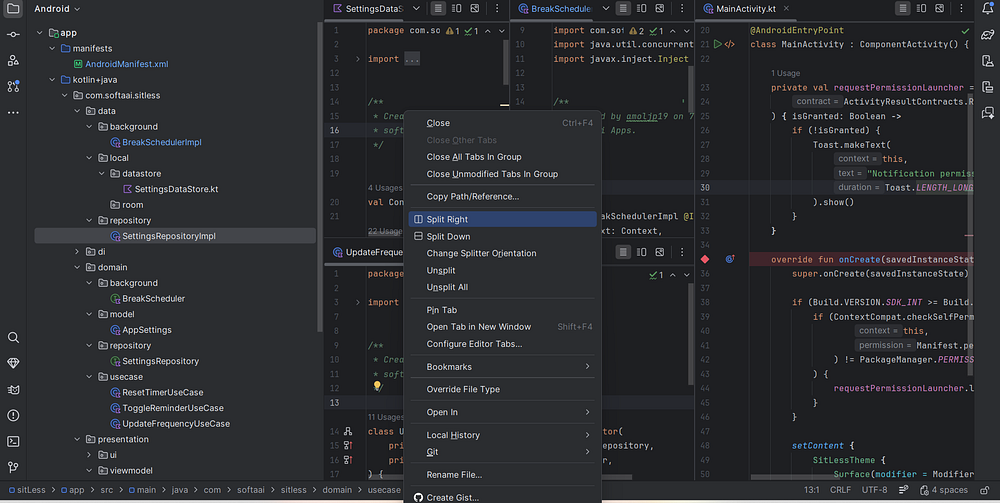The width and height of the screenshot is (1000, 503).
Task: Select ToggleReminderUseCase in project tree
Action: [x=166, y=408]
